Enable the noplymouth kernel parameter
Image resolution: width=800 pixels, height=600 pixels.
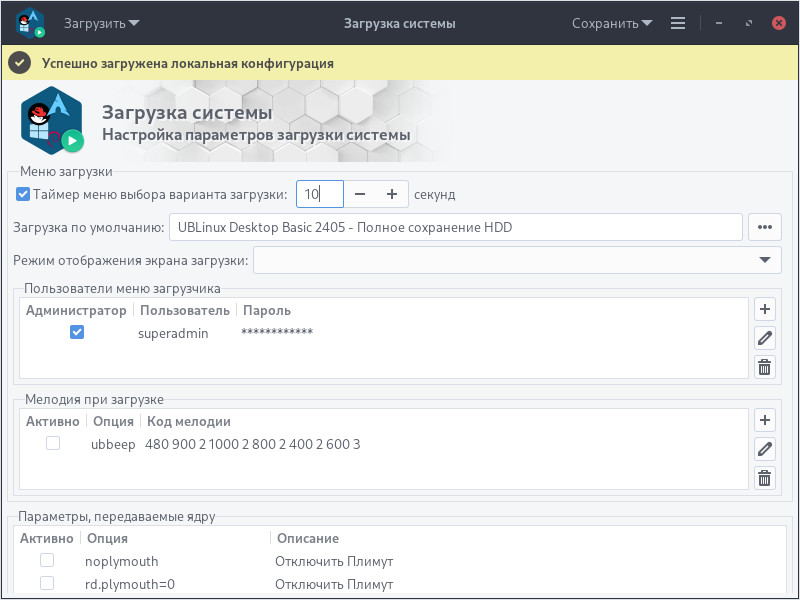[47, 560]
